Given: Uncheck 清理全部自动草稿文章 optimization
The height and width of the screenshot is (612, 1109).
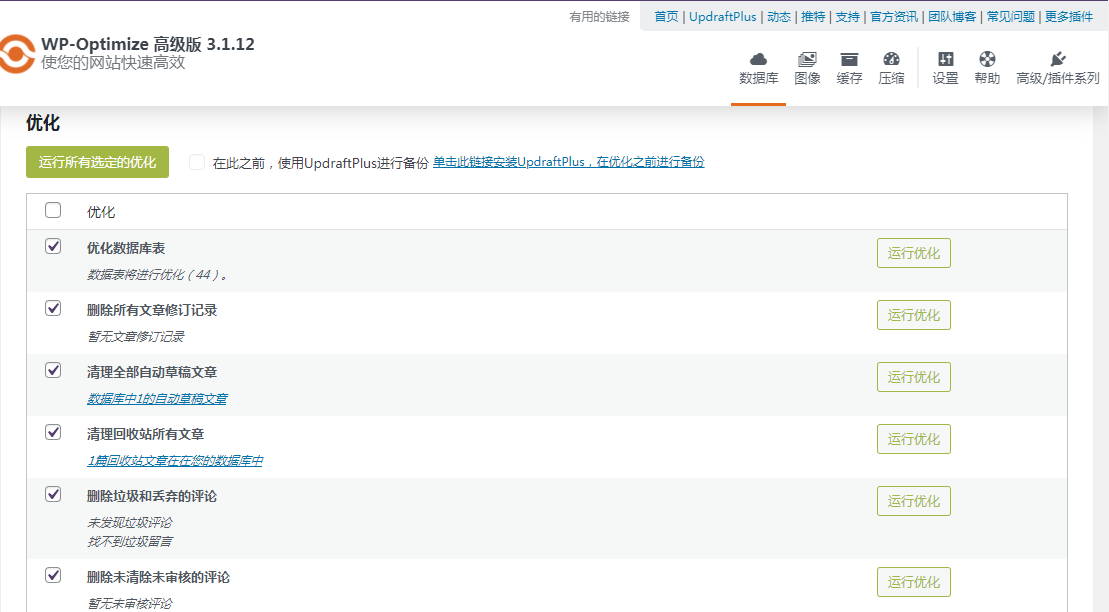Looking at the screenshot, I should click(x=53, y=371).
